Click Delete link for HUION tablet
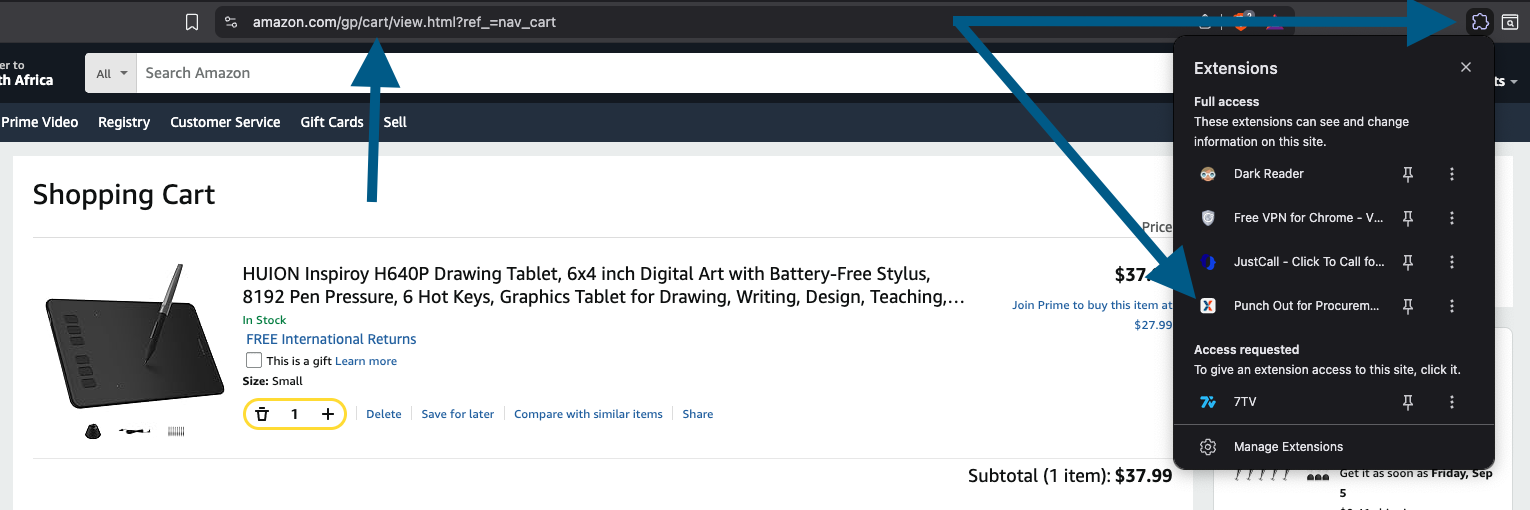The height and width of the screenshot is (510, 1530). [384, 414]
